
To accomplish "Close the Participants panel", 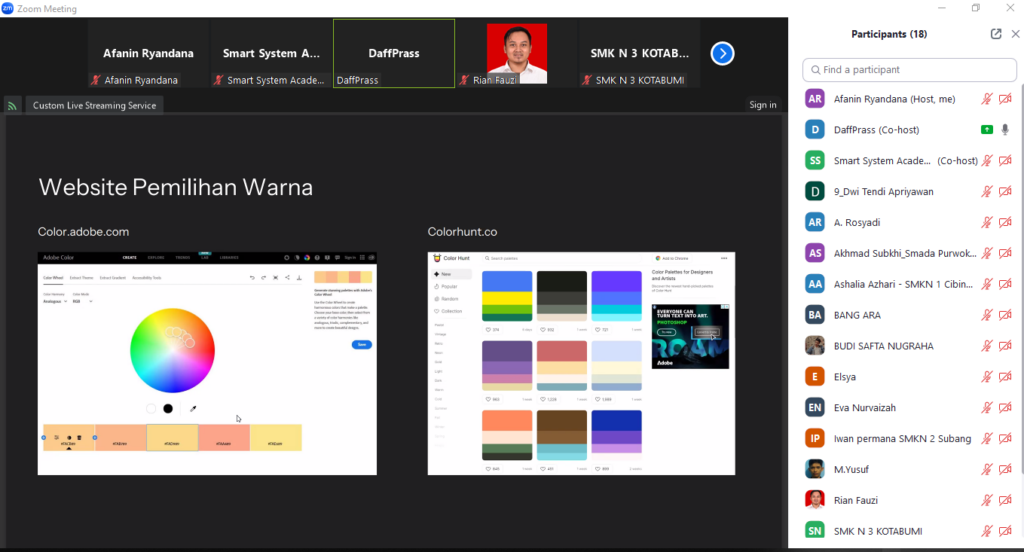I will coord(1016,34).
